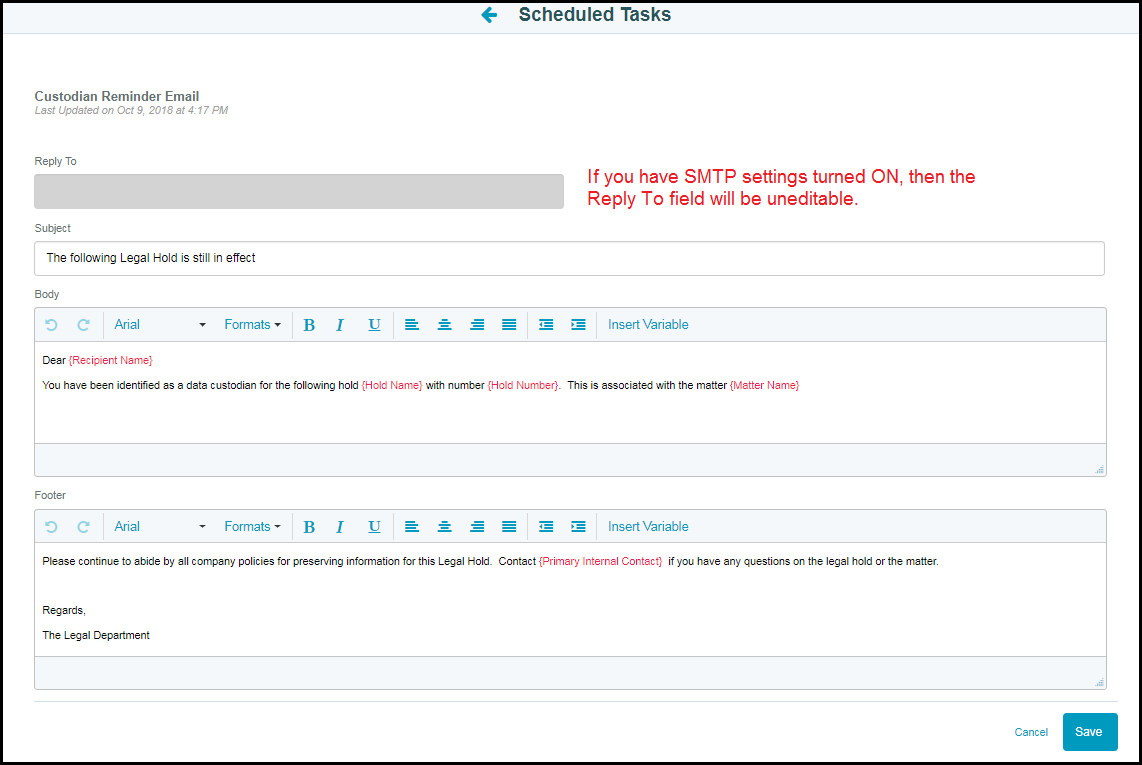Select the {Hold Name} variable
Screen dimensions: 1142x765
[392, 385]
